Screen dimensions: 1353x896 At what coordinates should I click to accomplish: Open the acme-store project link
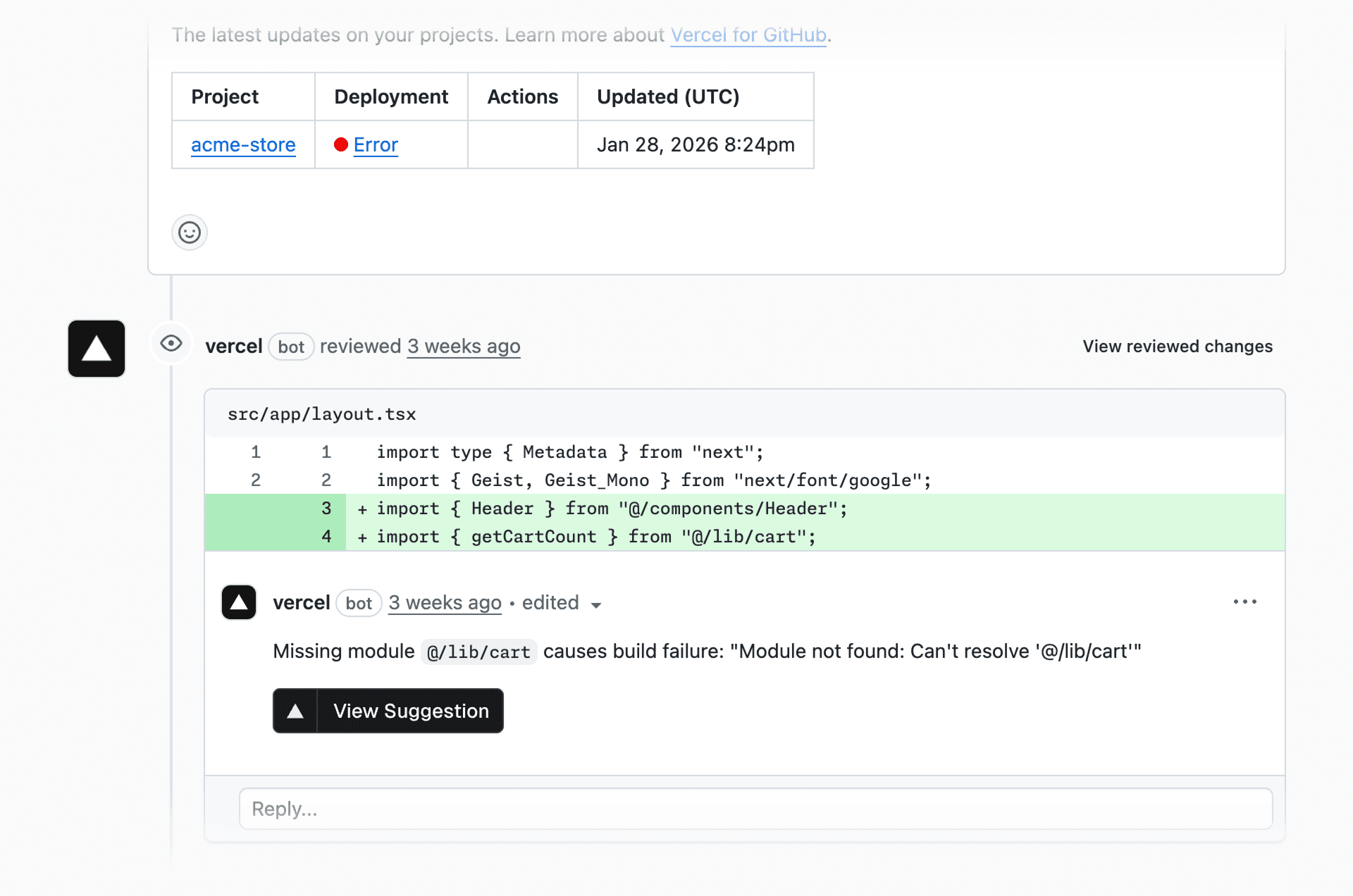[242, 144]
